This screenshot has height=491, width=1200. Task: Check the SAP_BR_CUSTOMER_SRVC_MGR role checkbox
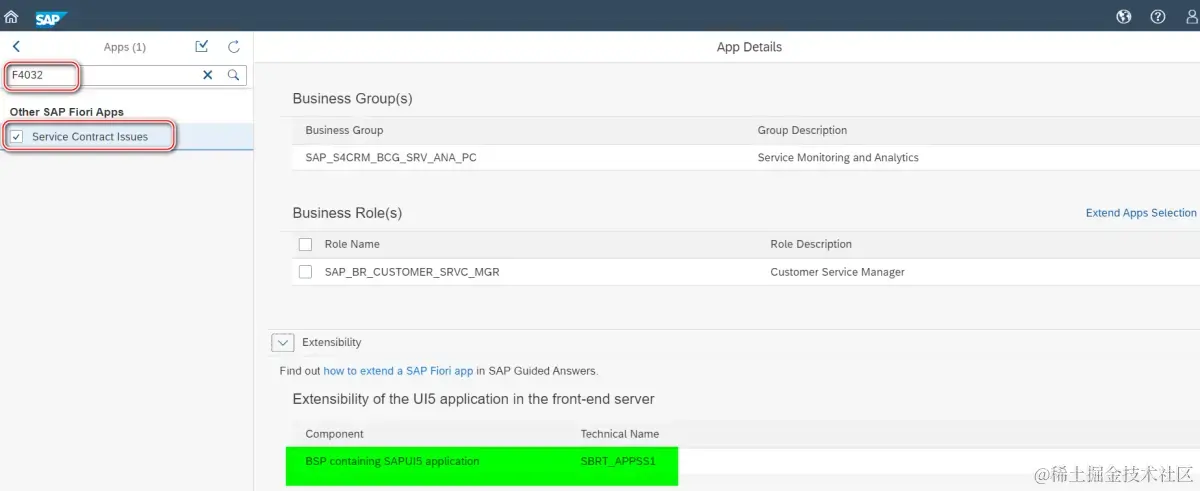306,272
